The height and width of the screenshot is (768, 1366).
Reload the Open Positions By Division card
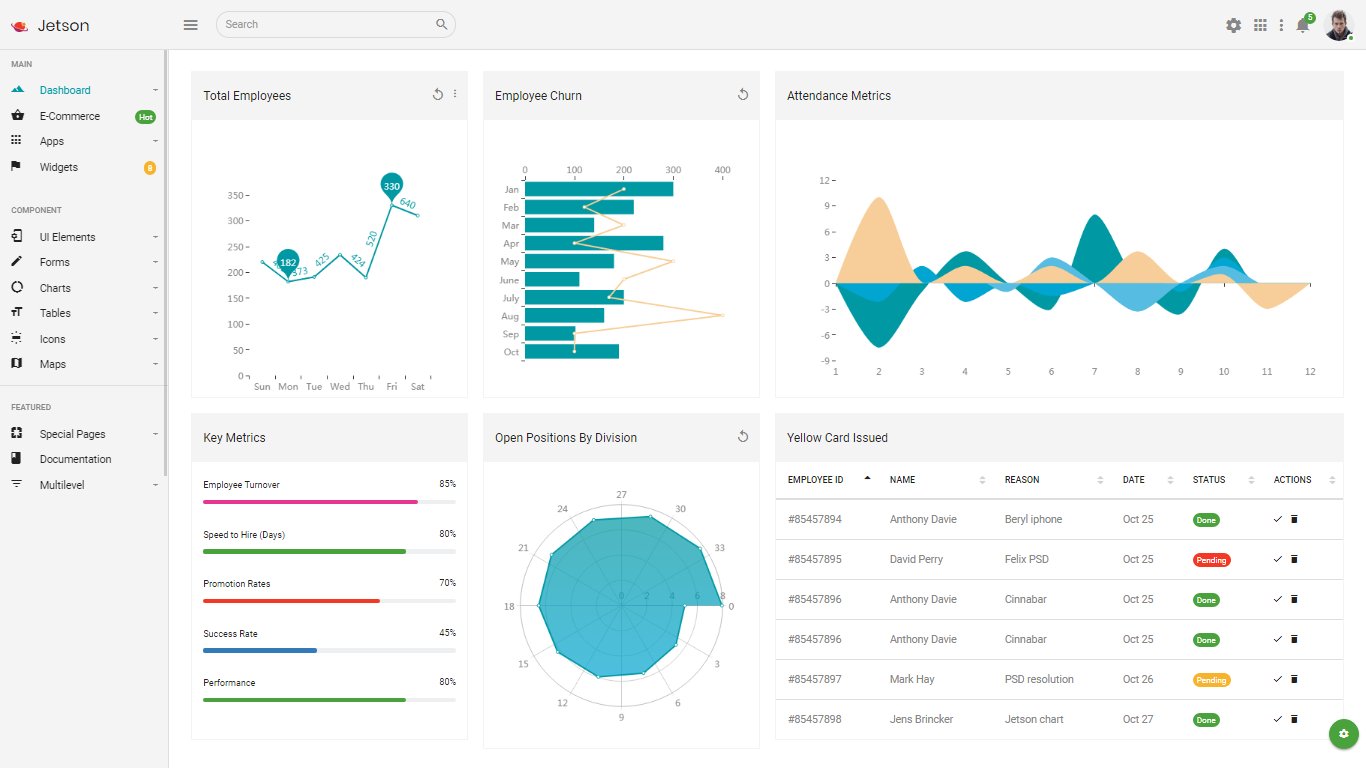point(743,436)
